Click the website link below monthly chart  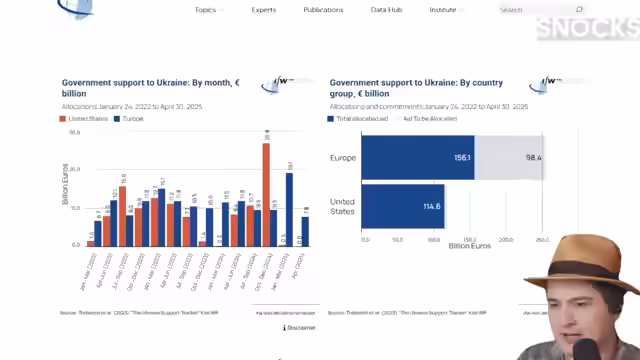pyautogui.click(x=285, y=313)
